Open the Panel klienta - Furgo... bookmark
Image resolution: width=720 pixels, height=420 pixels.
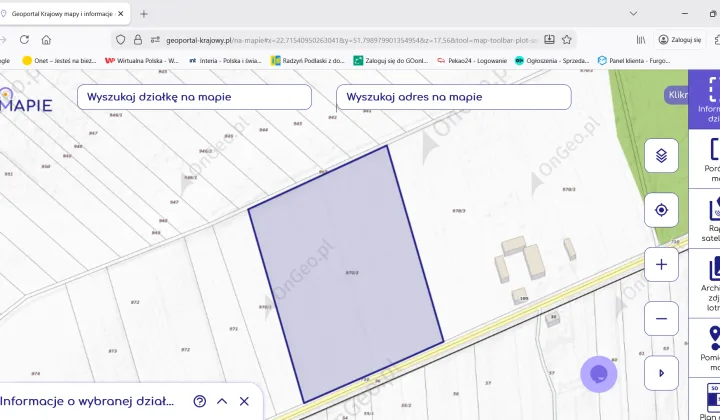tap(634, 61)
